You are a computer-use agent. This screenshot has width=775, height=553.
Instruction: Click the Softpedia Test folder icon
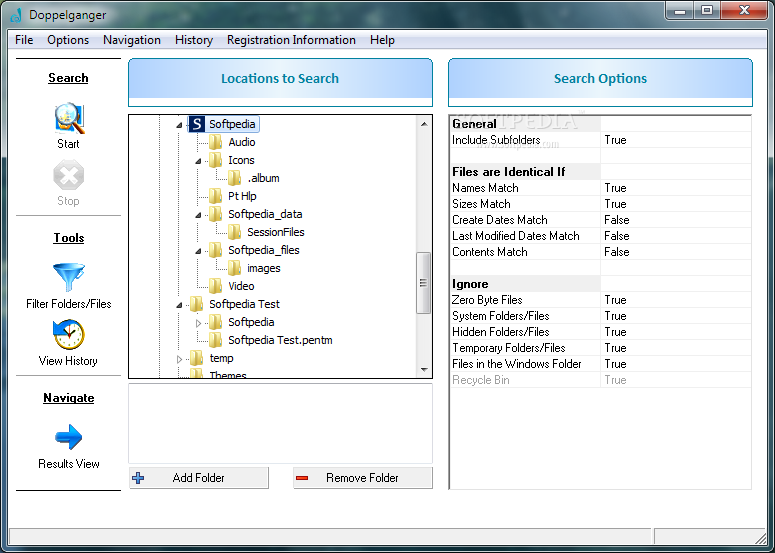pyautogui.click(x=197, y=304)
